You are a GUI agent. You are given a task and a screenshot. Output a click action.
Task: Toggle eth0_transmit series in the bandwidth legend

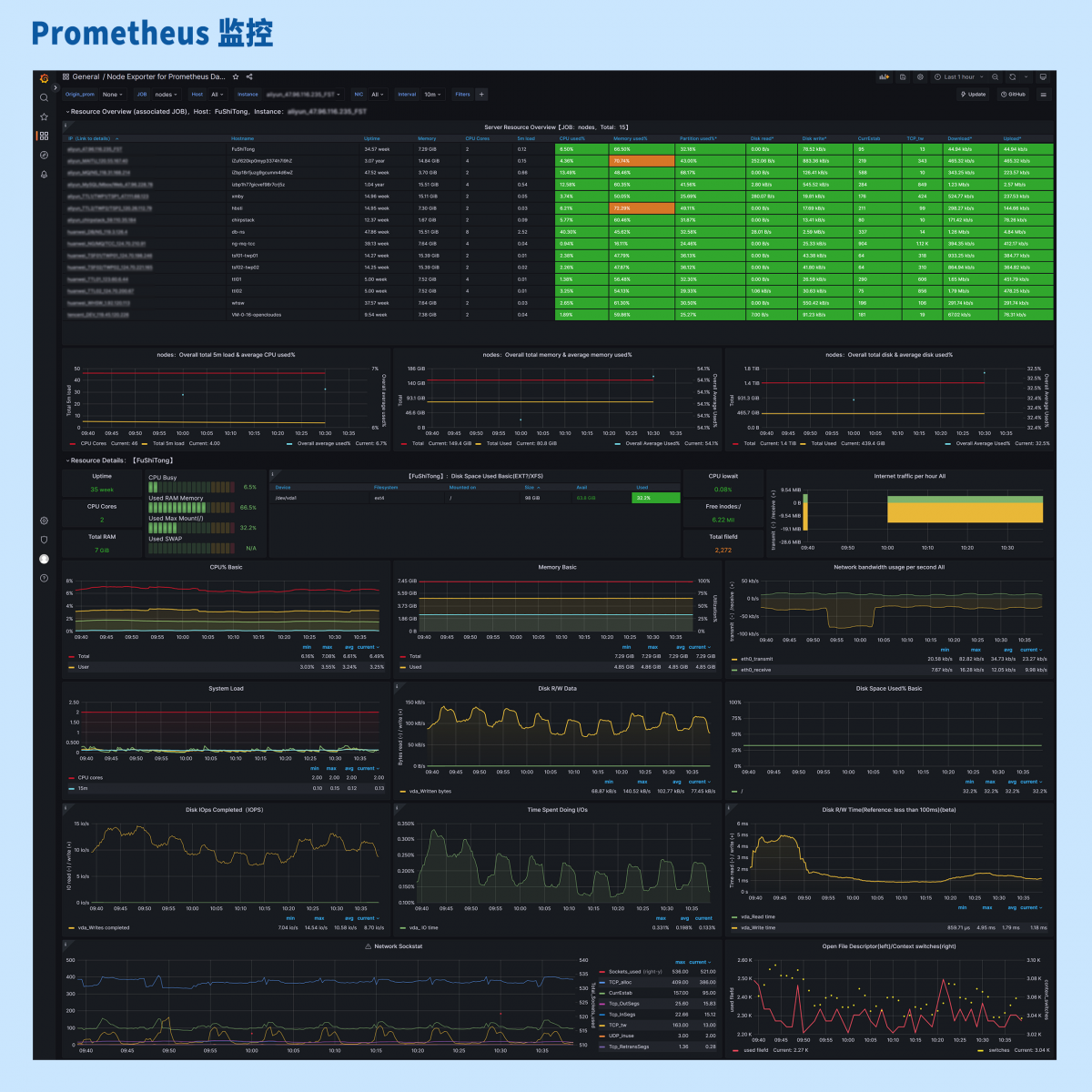tap(756, 659)
